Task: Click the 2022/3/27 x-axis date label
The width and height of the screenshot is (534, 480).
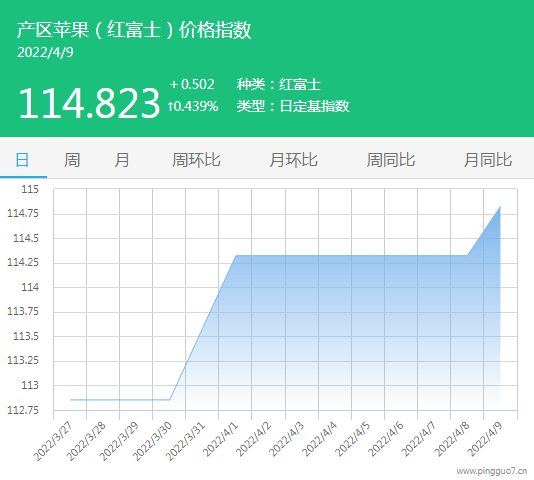Action: coord(53,441)
